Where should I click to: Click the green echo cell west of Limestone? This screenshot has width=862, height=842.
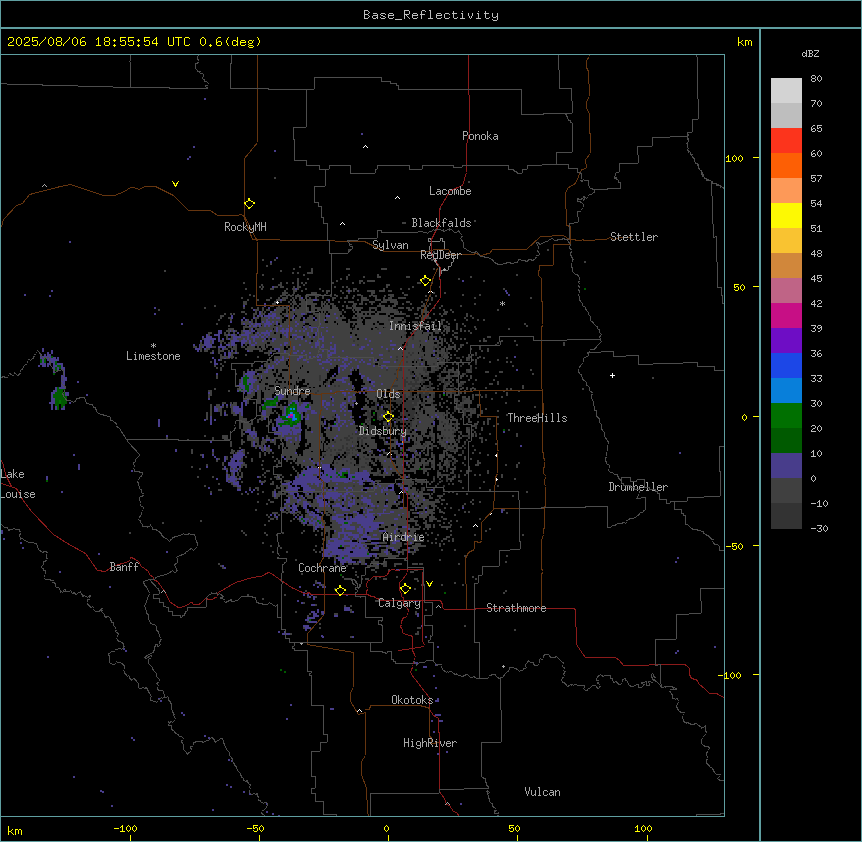click(x=59, y=396)
